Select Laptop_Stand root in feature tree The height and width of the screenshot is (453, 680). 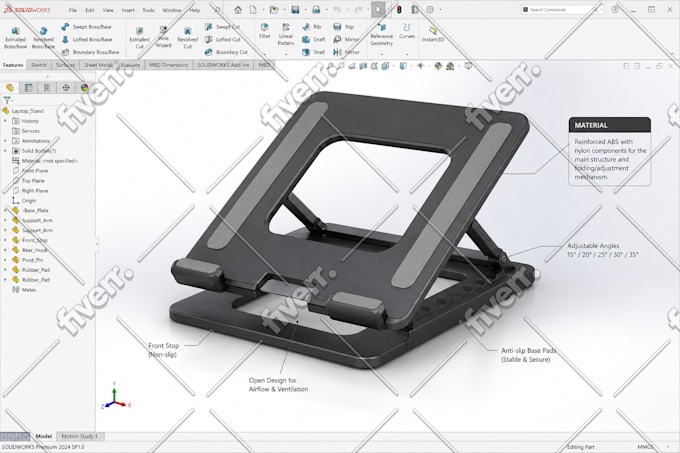[x=23, y=111]
